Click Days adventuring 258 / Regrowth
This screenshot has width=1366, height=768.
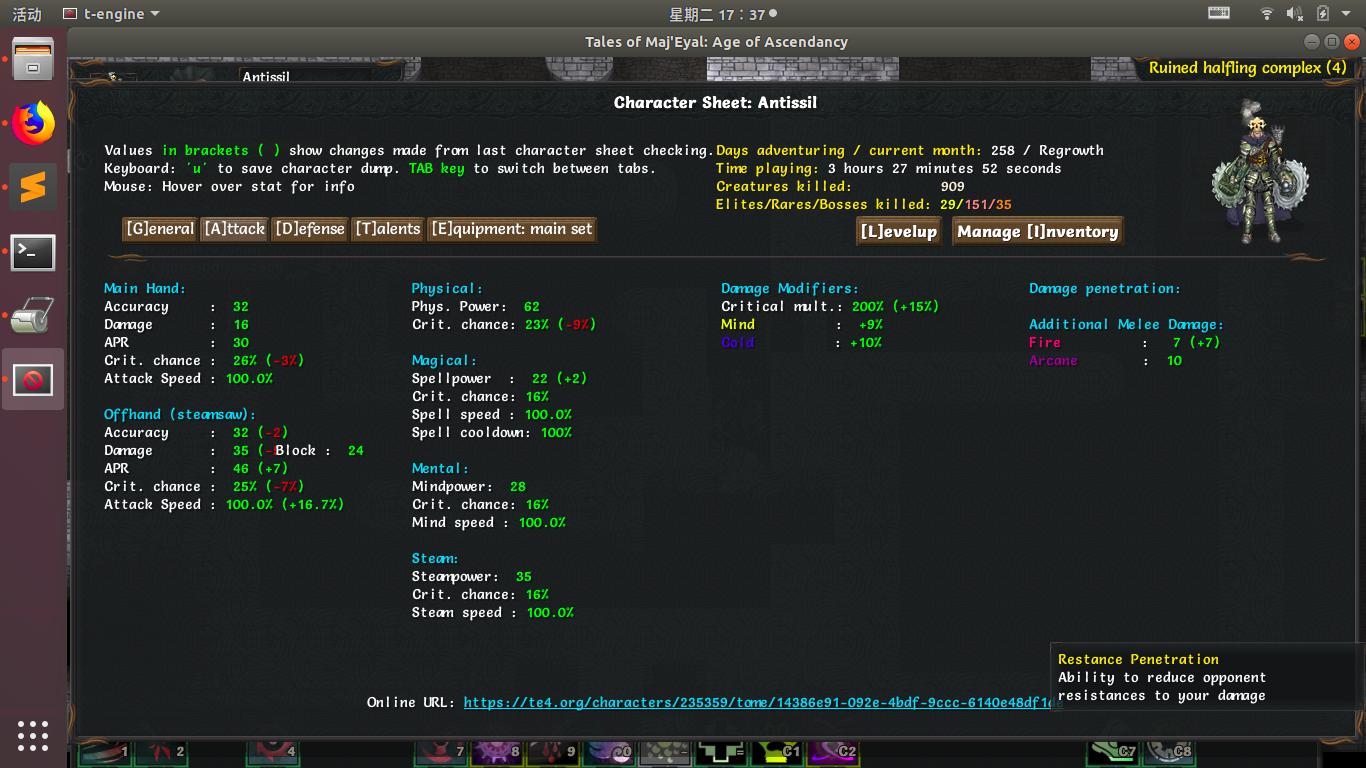point(910,151)
